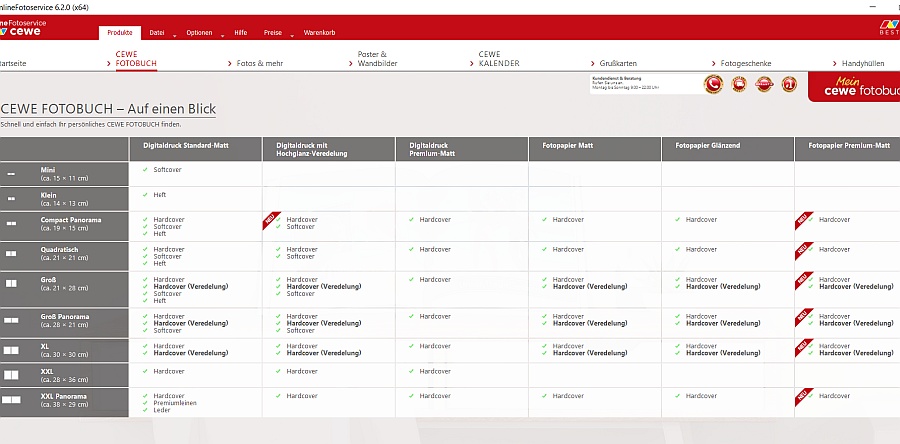Click Digitaldruck Standard-Matt column header
This screenshot has width=900, height=444.
pyautogui.click(x=196, y=149)
